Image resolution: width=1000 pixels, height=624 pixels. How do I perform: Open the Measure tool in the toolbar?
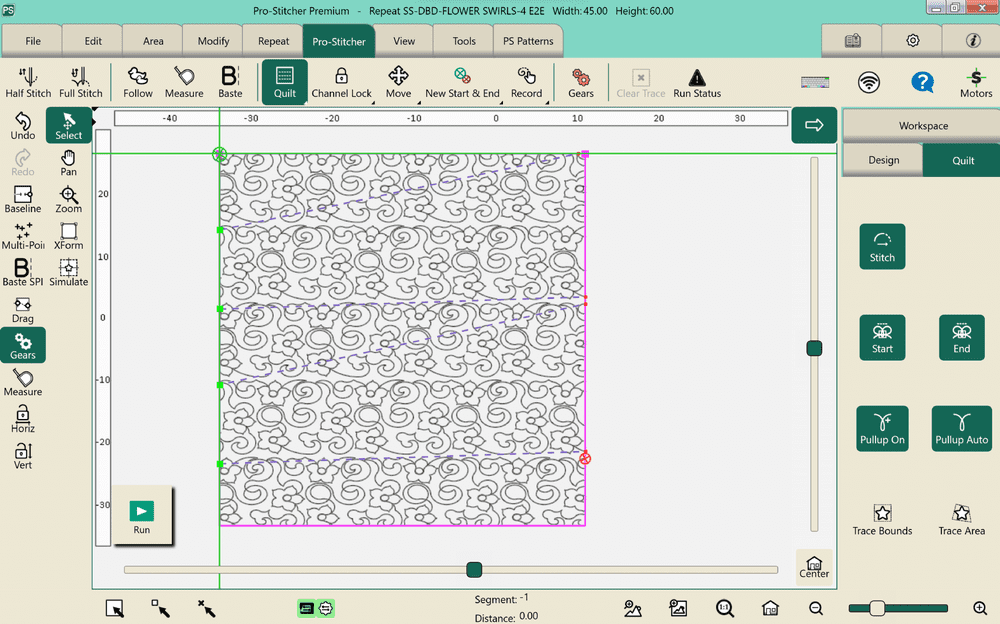click(184, 82)
